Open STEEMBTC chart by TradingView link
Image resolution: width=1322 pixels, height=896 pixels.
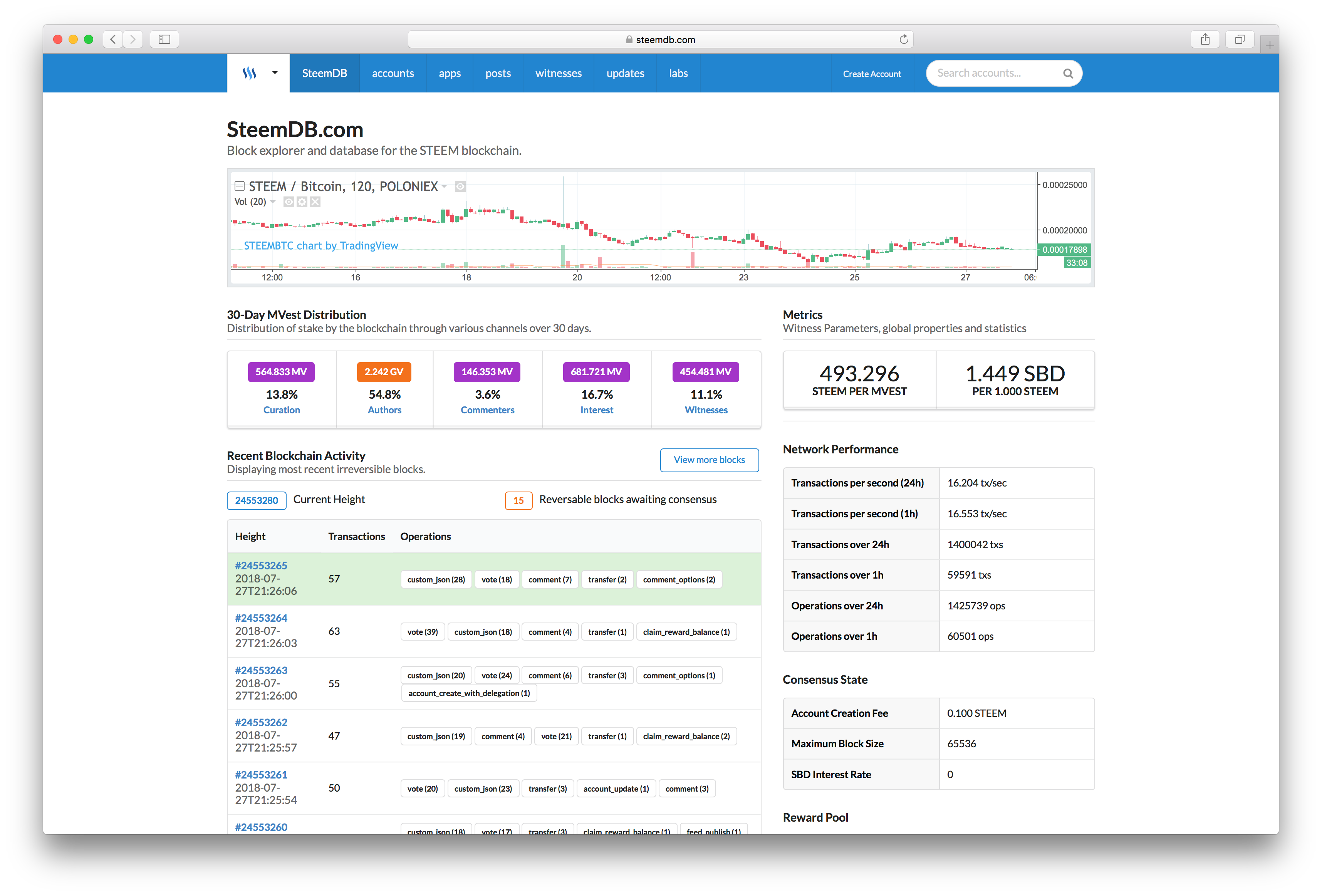click(x=321, y=245)
